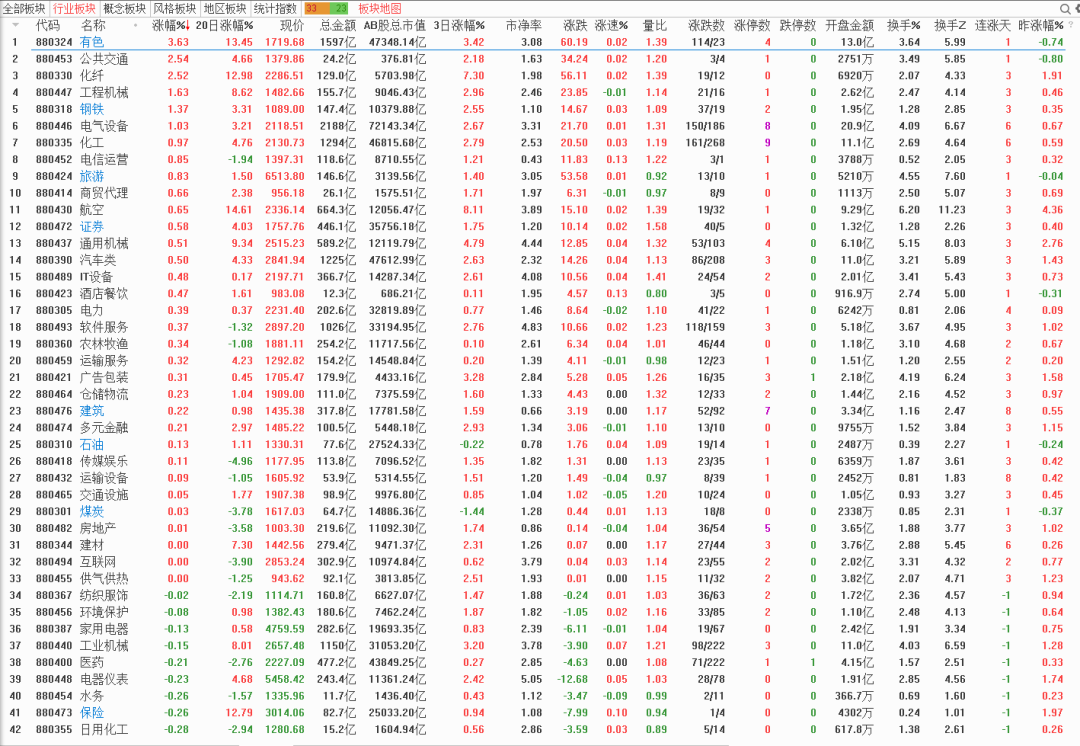Select the 化纤 sector row

tap(540, 76)
